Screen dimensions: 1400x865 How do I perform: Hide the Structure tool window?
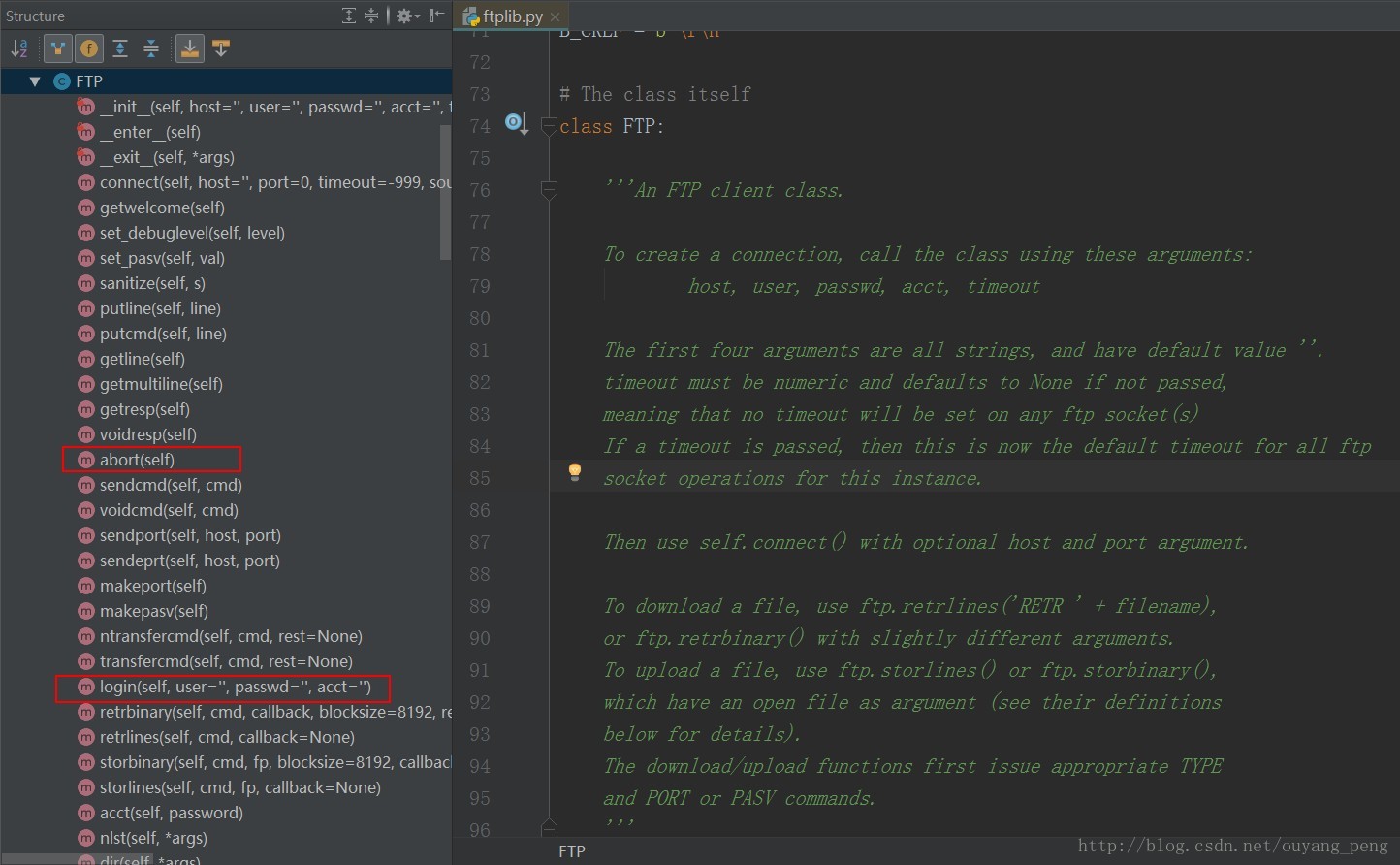tap(437, 16)
